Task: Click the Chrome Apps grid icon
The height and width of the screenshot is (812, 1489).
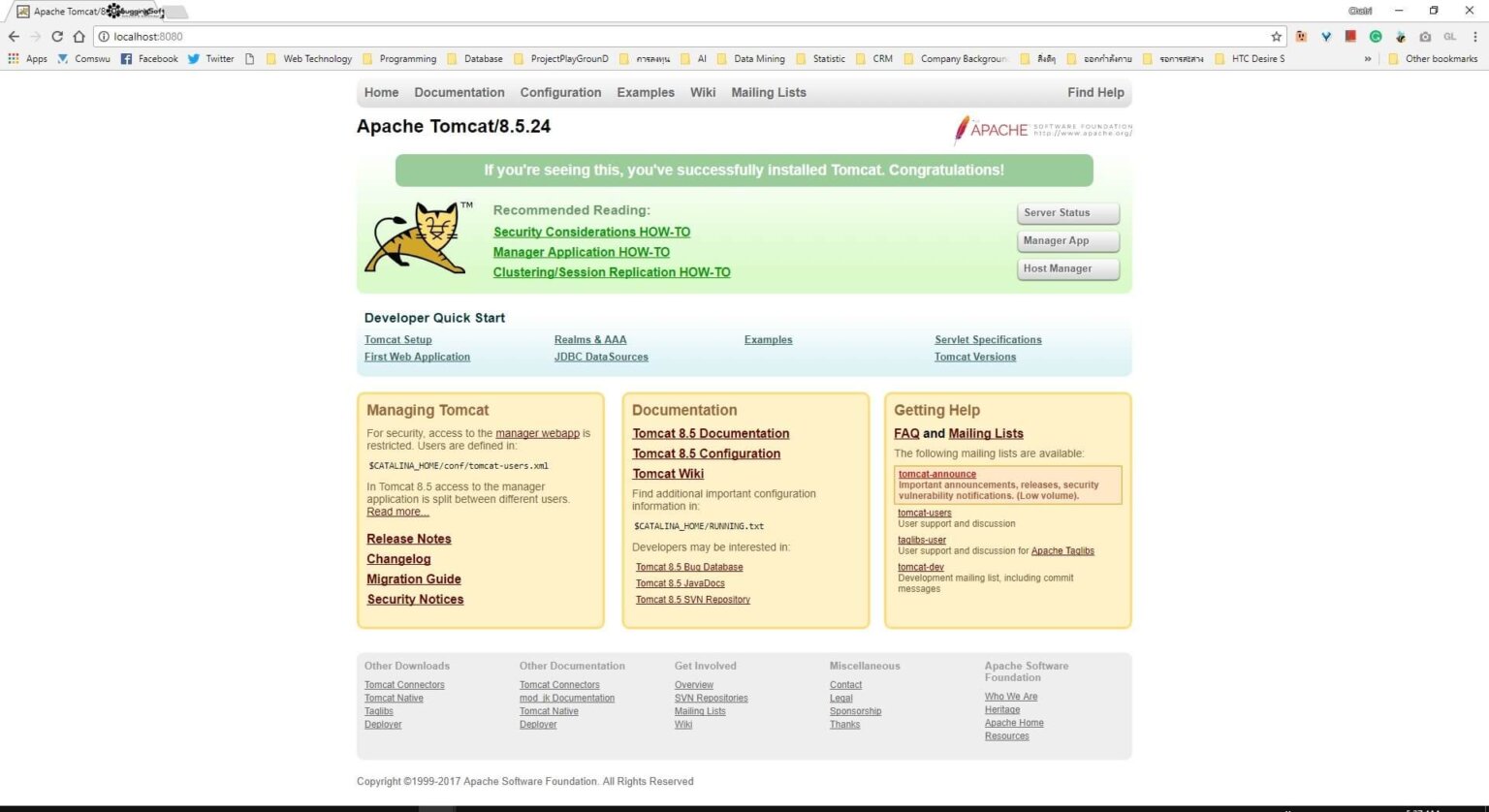Action: (x=13, y=58)
